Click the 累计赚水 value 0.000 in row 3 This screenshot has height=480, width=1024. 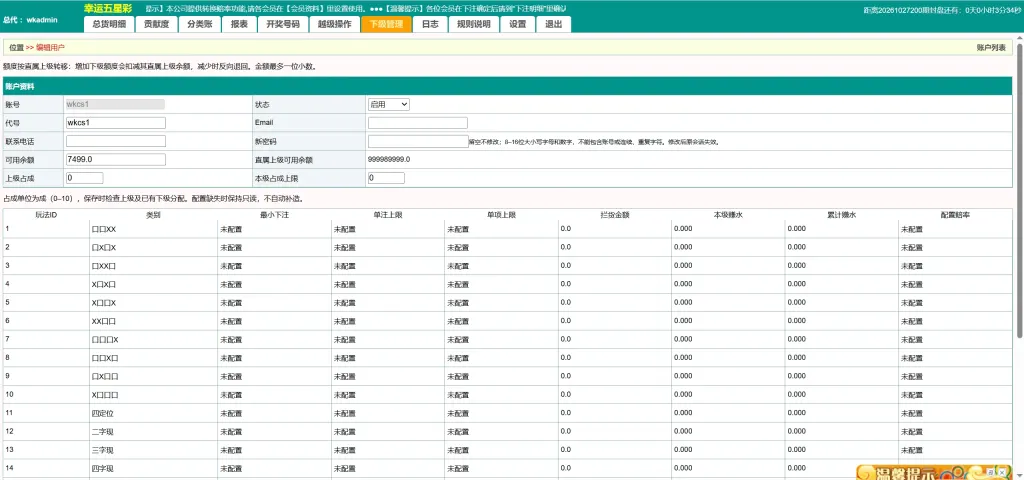click(x=796, y=266)
